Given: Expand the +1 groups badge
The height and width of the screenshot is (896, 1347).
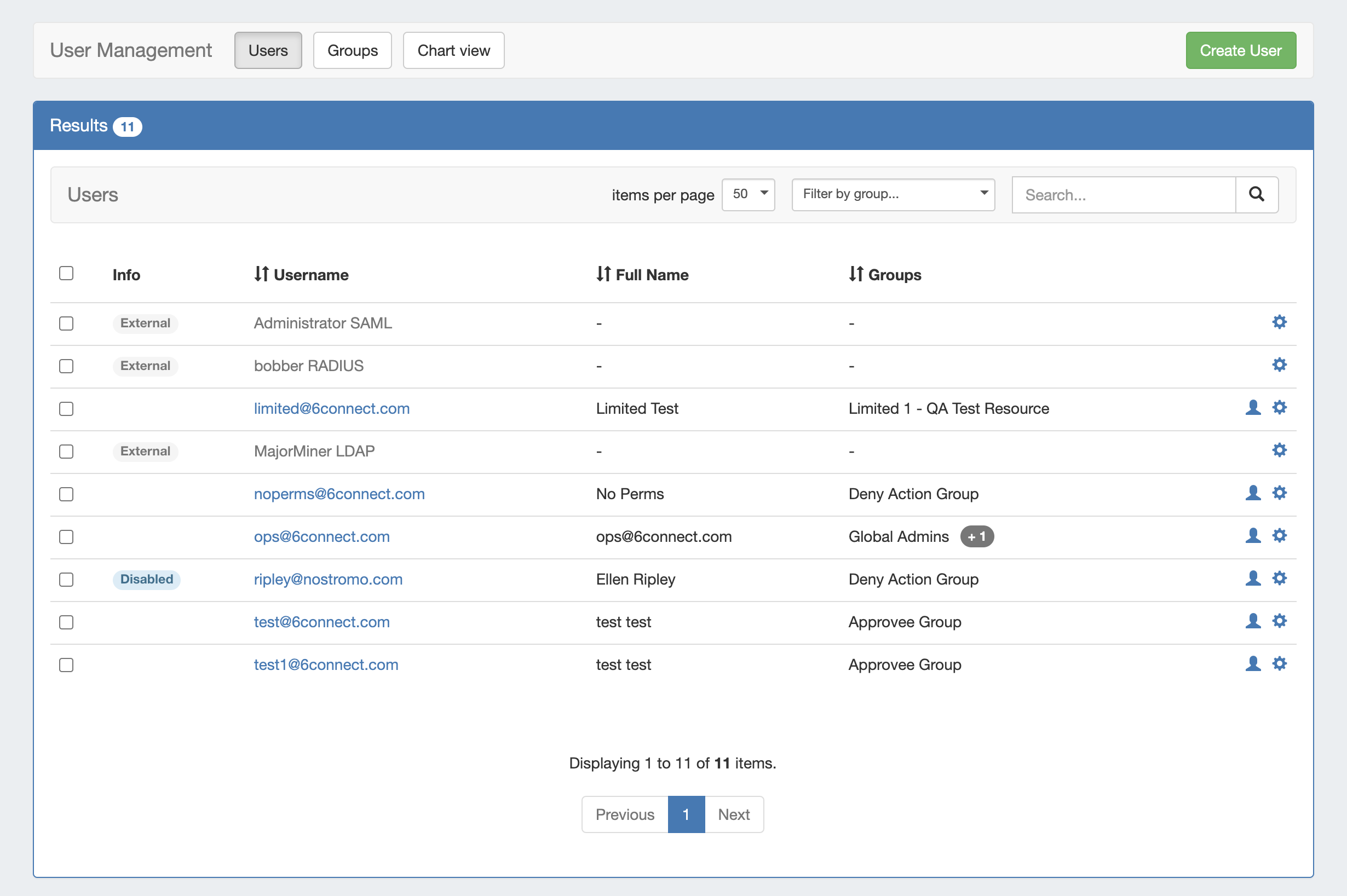Looking at the screenshot, I should click(x=976, y=536).
